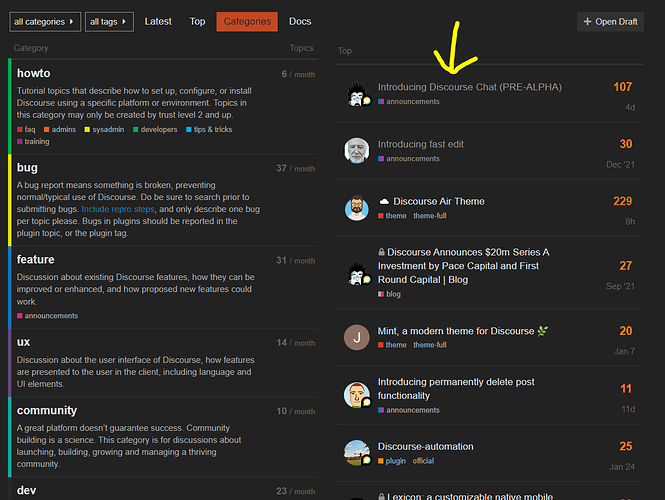Viewport: 665px width, 500px height.
Task: Open the official tag under Discourse-automation
Action: 423,461
